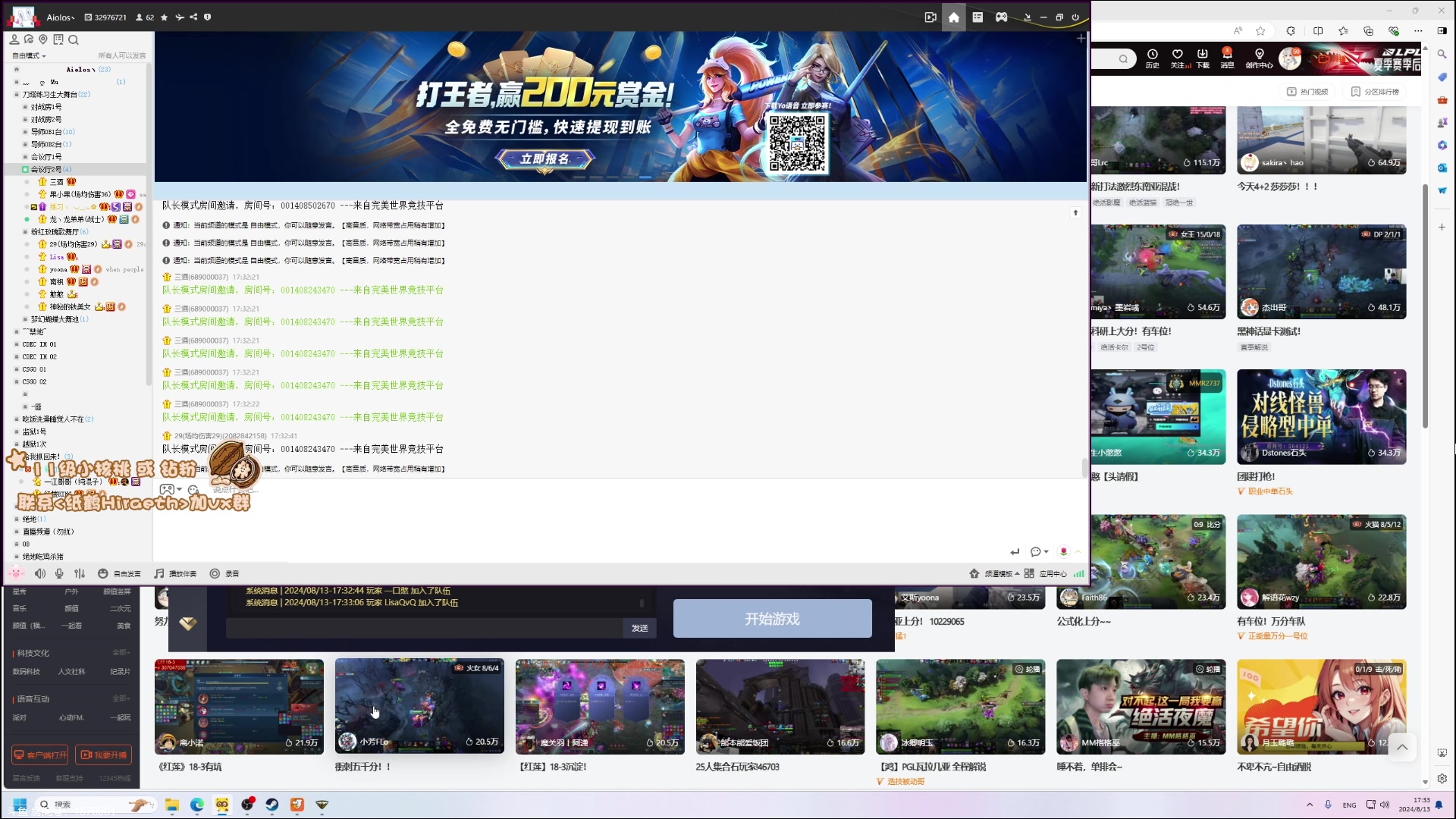
Task: Go to the home icon in title bar
Action: pos(954,17)
